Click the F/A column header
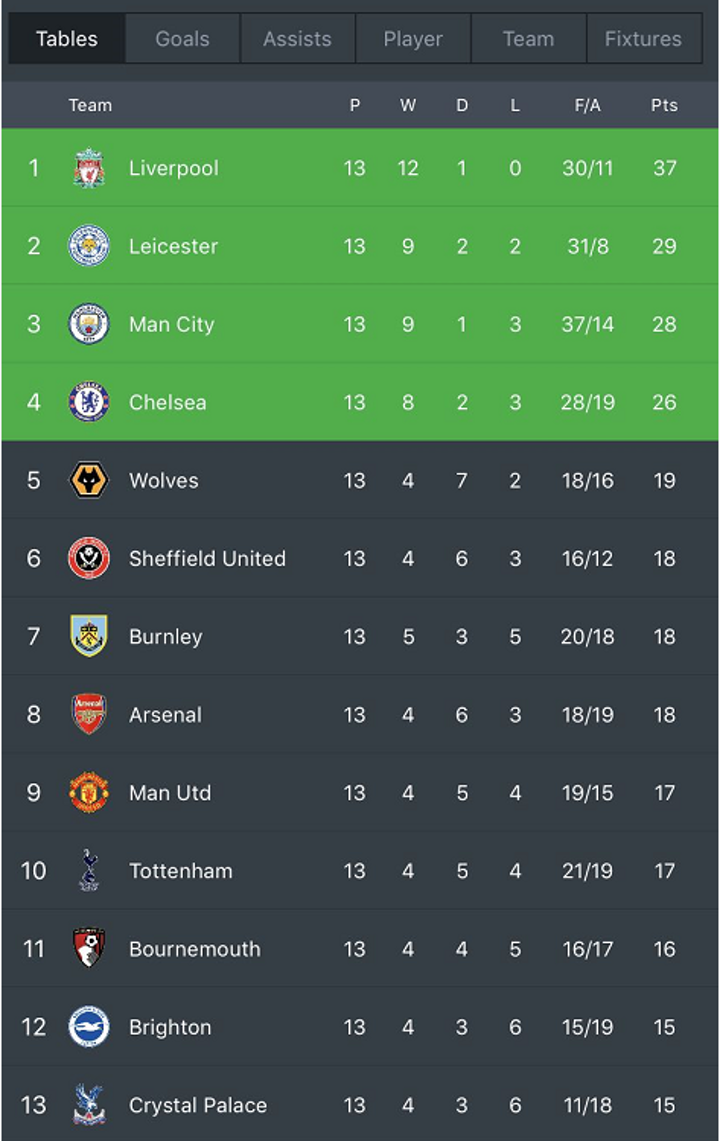The height and width of the screenshot is (1141, 720). coord(588,106)
